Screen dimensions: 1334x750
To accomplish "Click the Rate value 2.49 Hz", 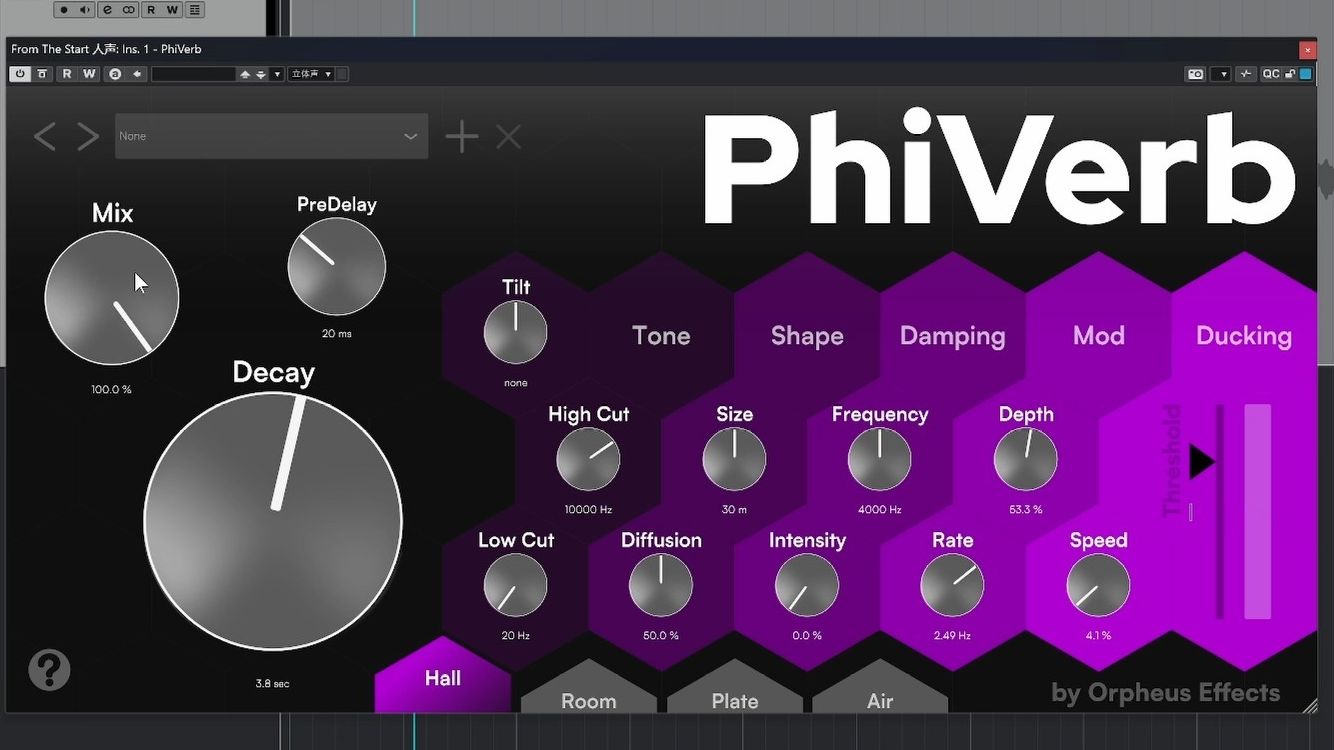I will coord(952,635).
